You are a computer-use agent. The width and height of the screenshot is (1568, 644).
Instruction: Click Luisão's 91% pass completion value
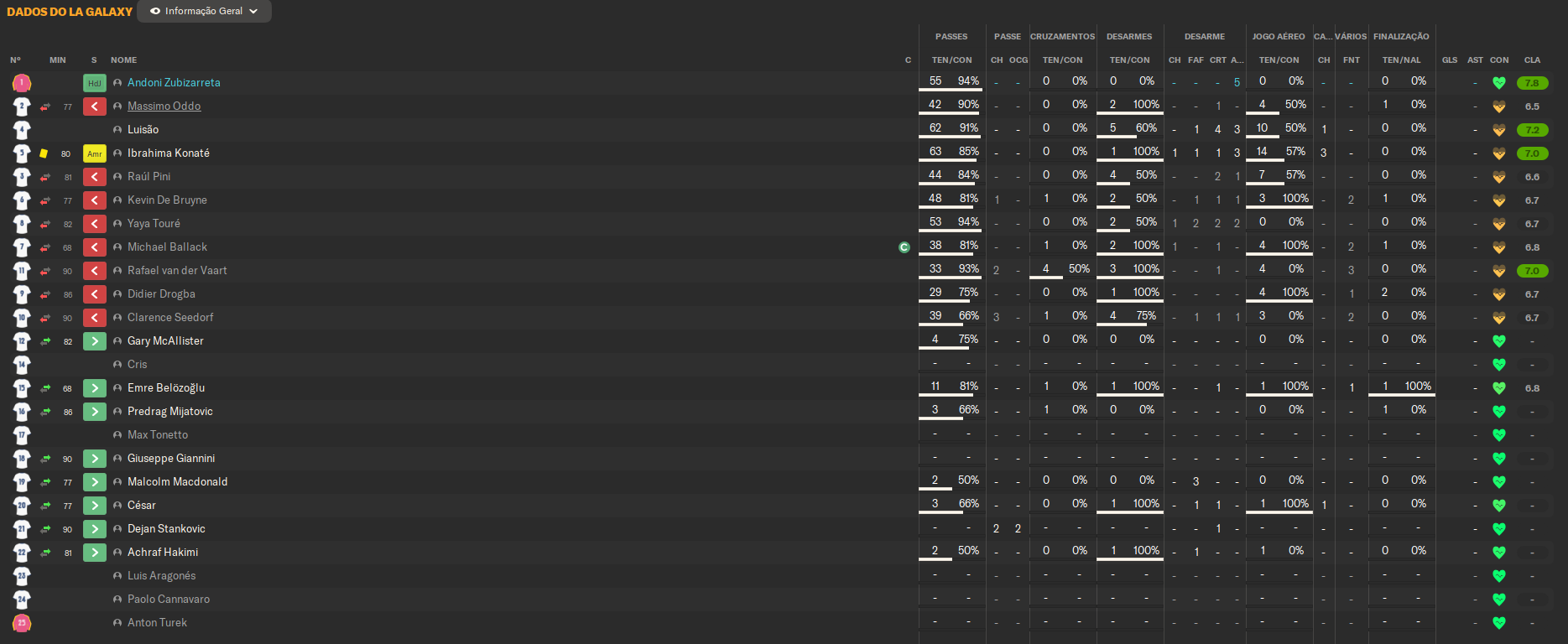pos(969,127)
